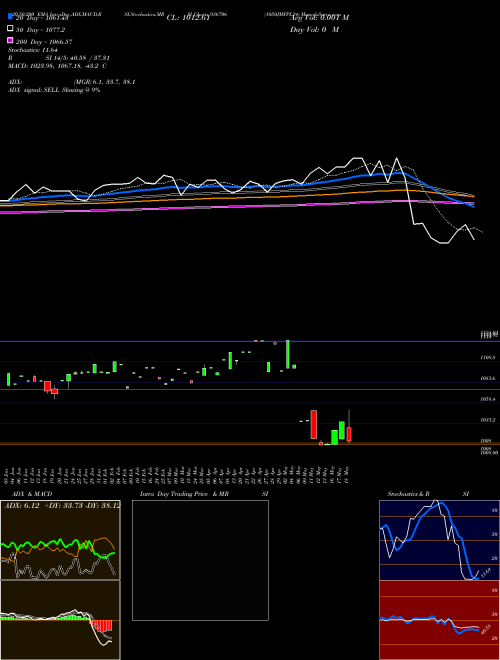This screenshot has height=660, width=500.
Task: Select the '50 Day - 1077.2' legend text
Action: (x=40, y=30)
